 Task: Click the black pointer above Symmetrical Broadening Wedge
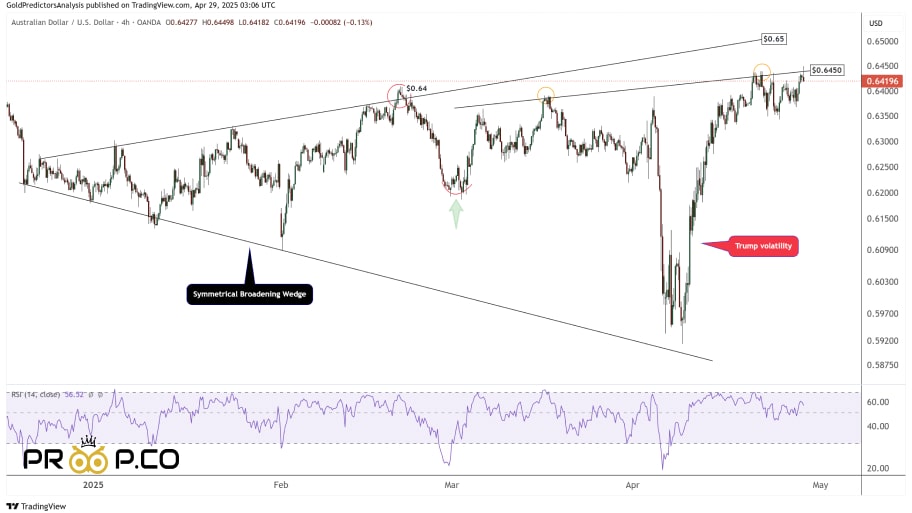[x=249, y=267]
